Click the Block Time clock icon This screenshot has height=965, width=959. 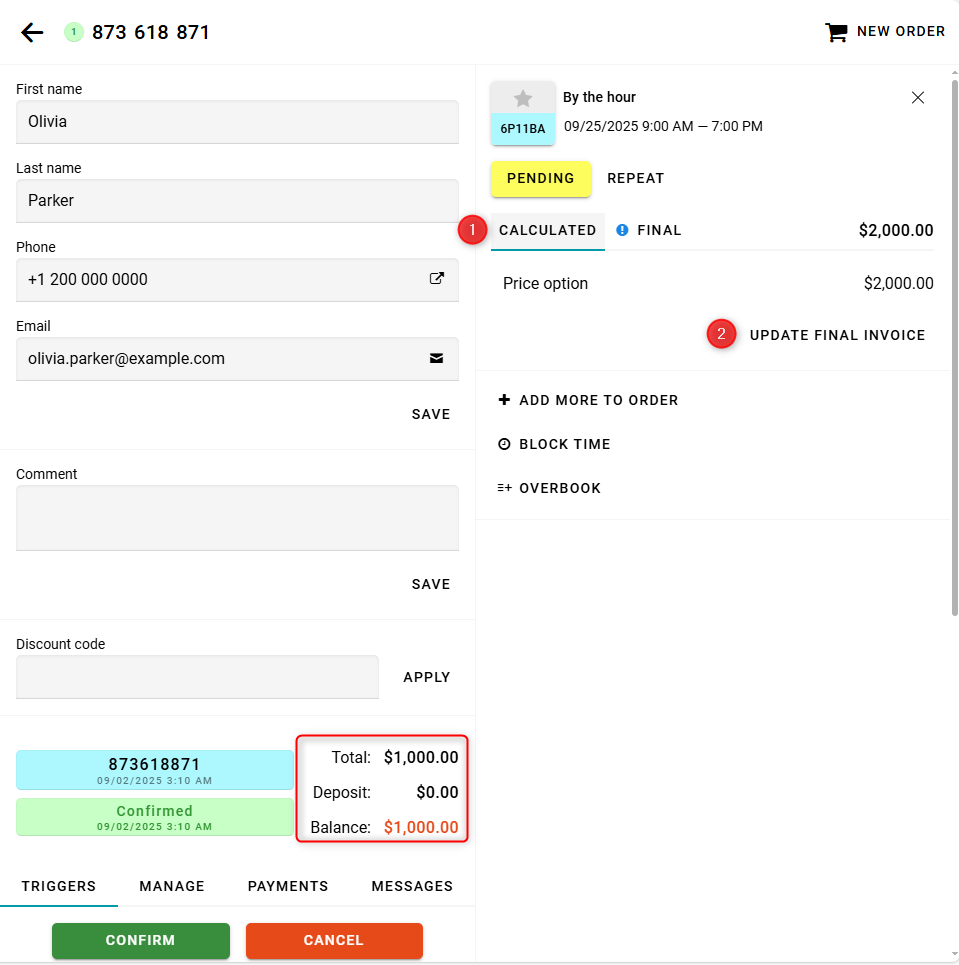[x=504, y=444]
